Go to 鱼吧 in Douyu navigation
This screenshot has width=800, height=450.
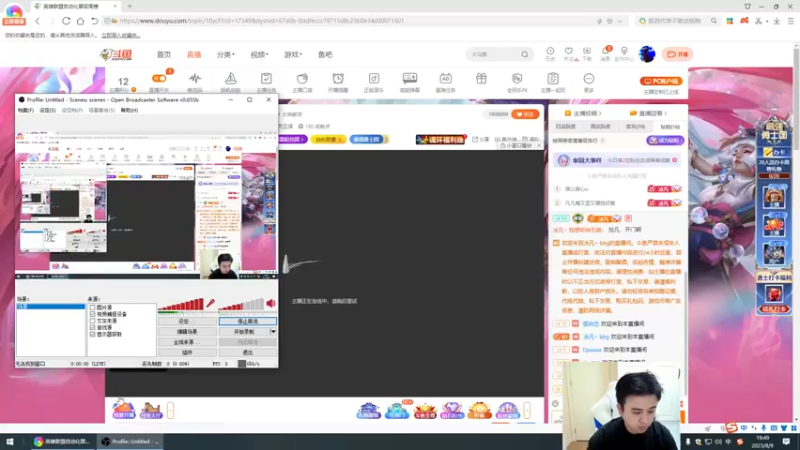click(x=325, y=55)
